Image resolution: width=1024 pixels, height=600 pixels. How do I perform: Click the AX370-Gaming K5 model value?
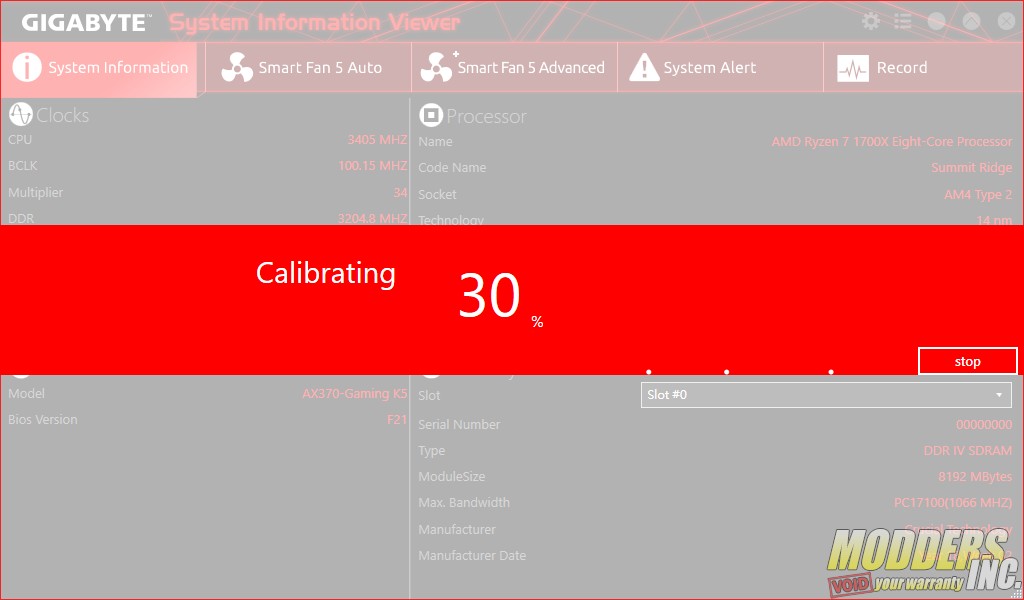(x=355, y=394)
